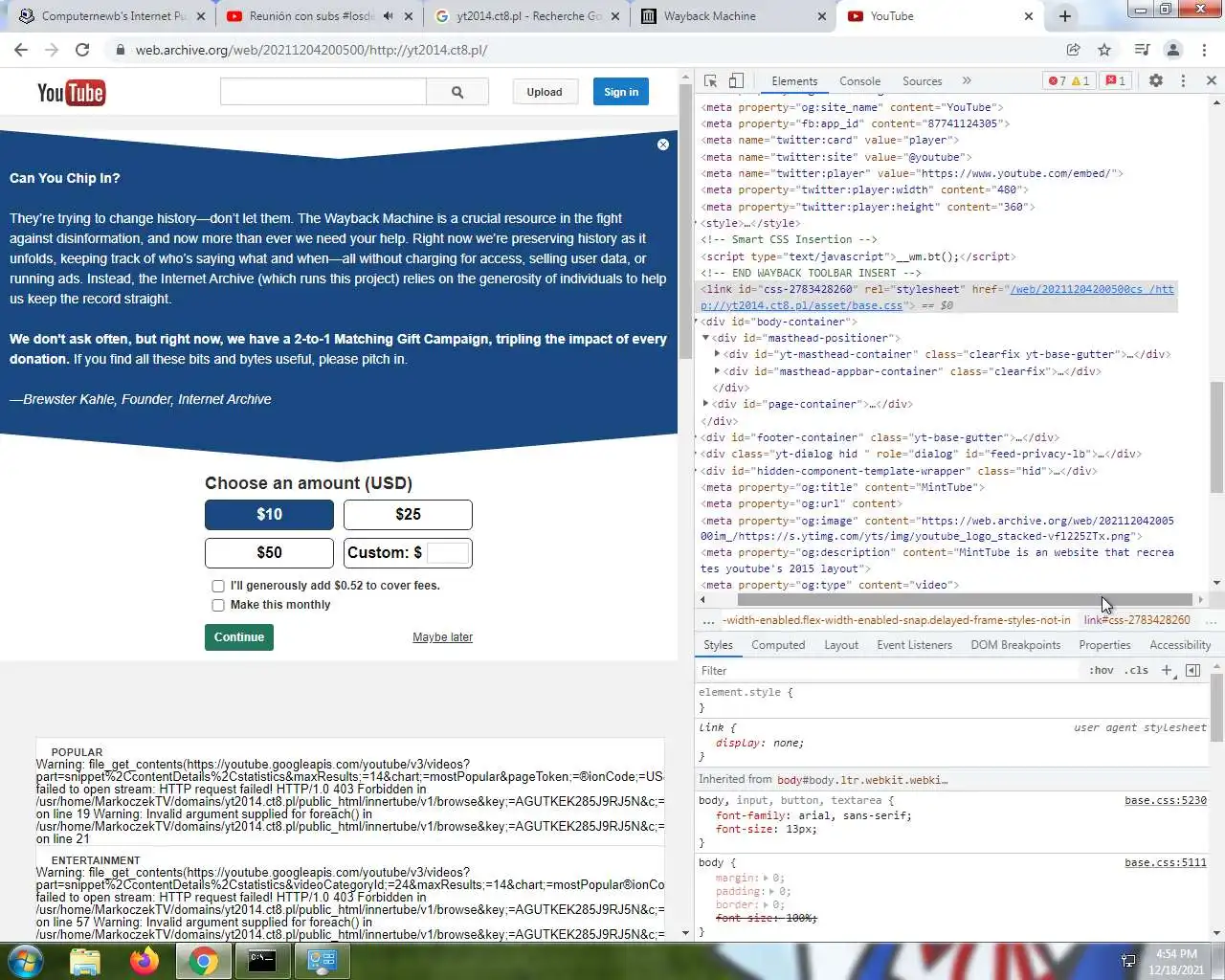The width and height of the screenshot is (1225, 980).
Task: Open the Layout tab
Action: (x=841, y=645)
